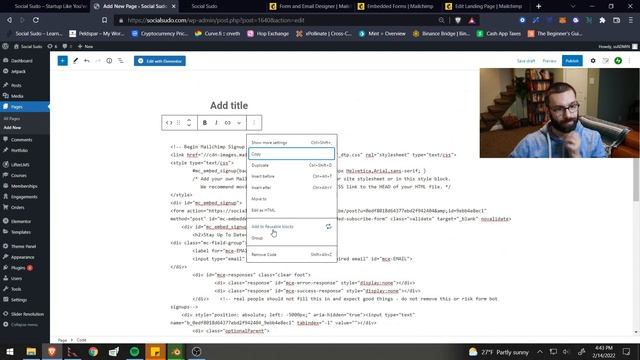Click the block drag handle dots
The width and height of the screenshot is (640, 360).
point(178,122)
